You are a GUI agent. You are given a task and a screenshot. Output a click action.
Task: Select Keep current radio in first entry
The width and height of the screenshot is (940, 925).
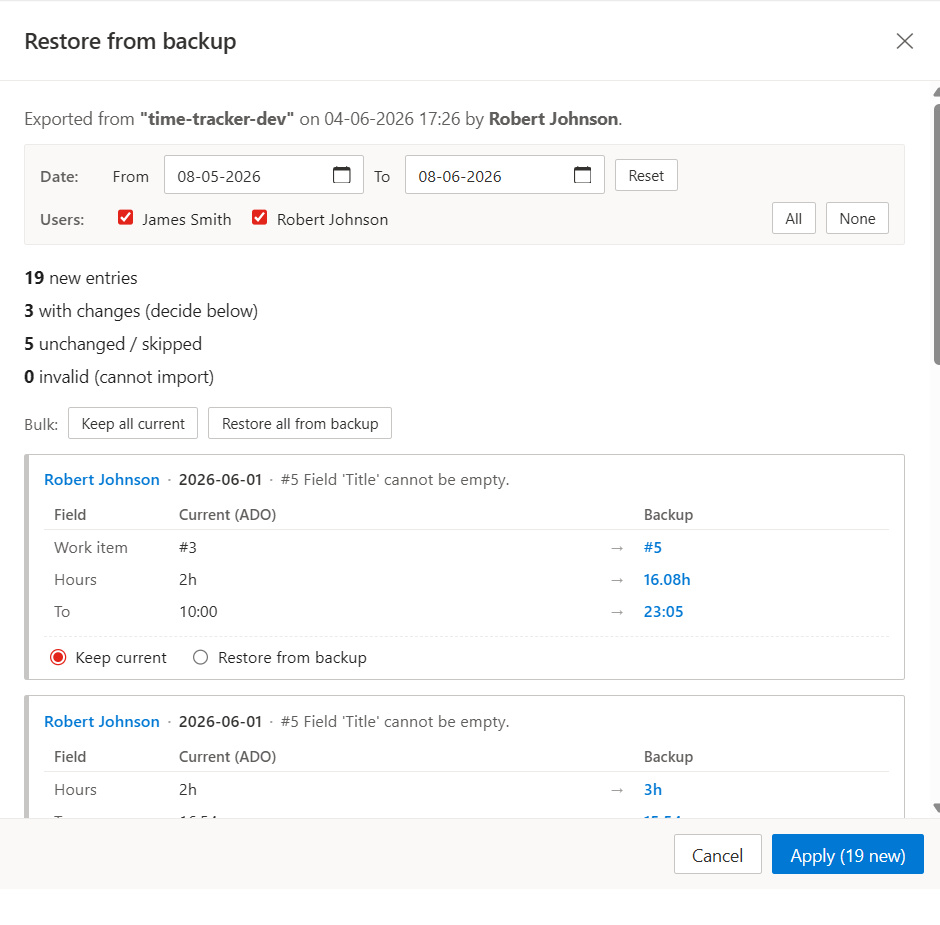(x=58, y=658)
